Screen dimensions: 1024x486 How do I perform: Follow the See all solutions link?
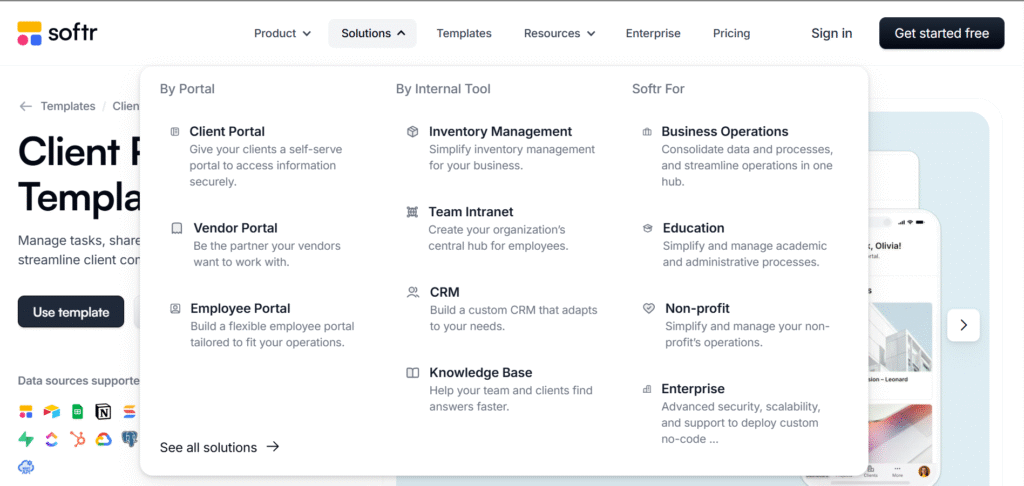click(219, 447)
